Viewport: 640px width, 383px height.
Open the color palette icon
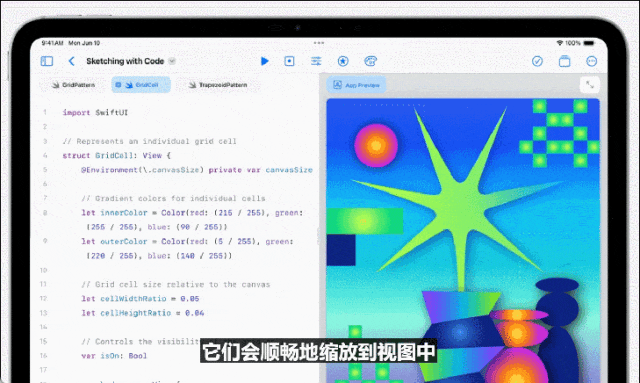pyautogui.click(x=370, y=61)
